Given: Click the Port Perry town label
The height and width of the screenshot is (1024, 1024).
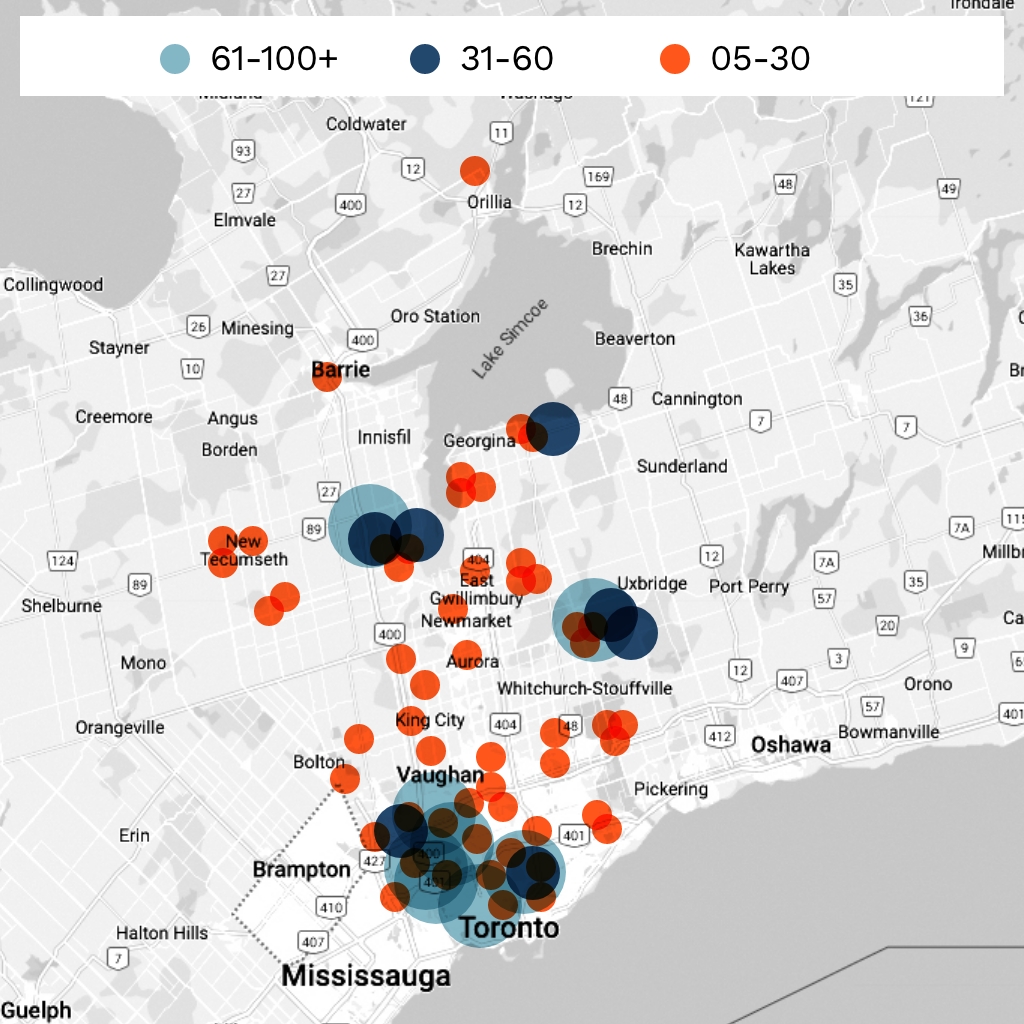Looking at the screenshot, I should (749, 586).
